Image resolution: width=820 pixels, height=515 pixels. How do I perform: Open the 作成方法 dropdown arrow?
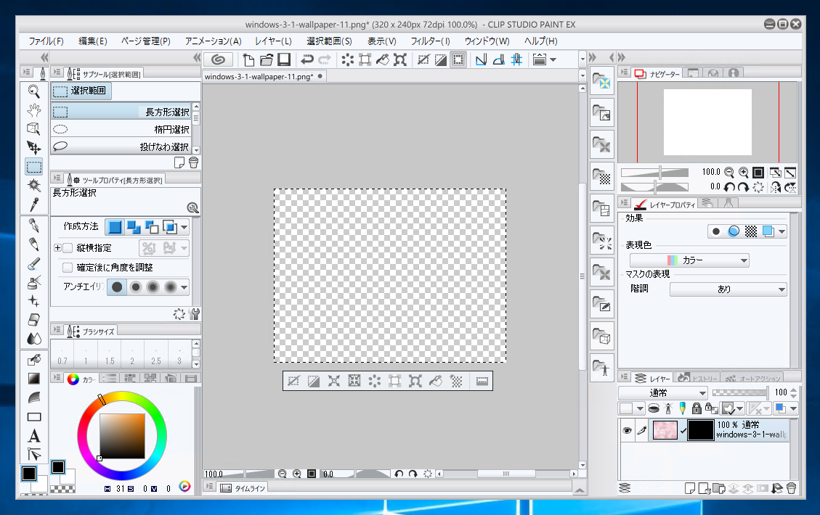tap(184, 227)
